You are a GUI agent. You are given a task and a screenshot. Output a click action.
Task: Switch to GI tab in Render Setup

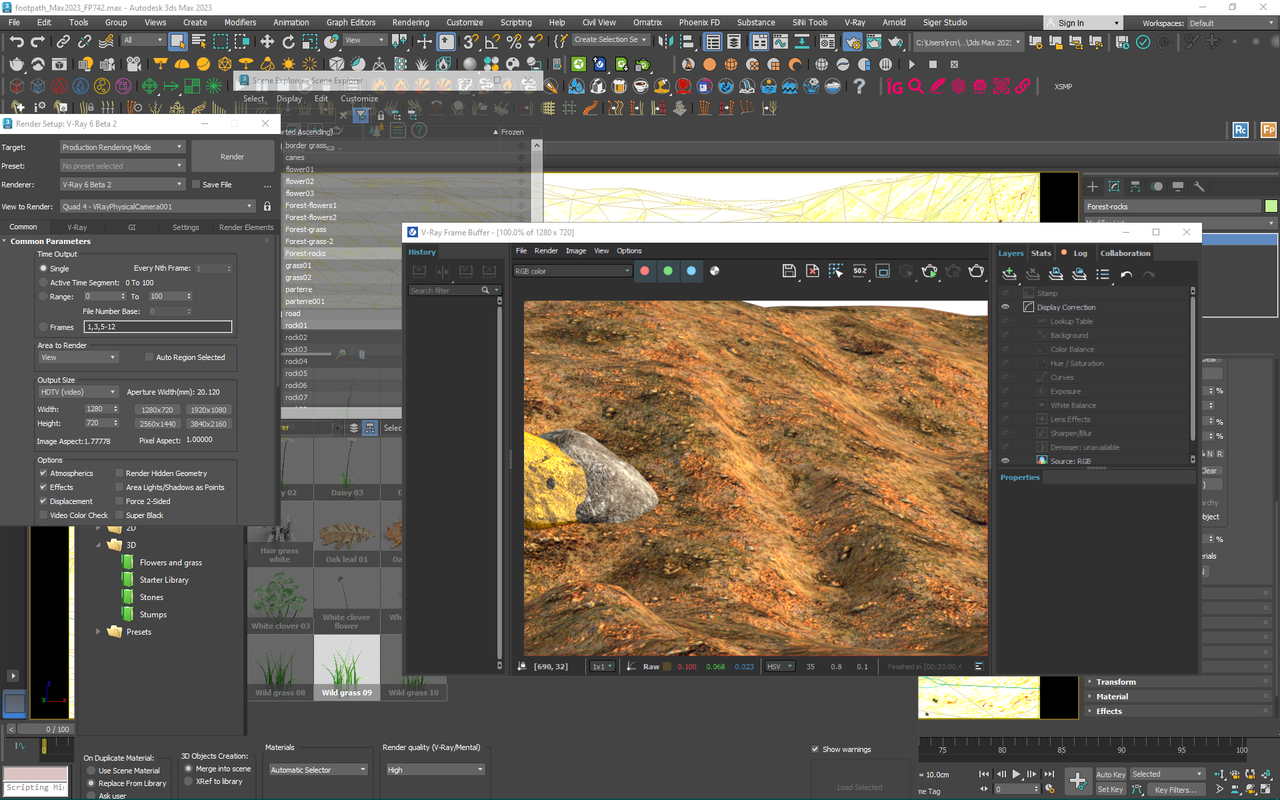[131, 227]
